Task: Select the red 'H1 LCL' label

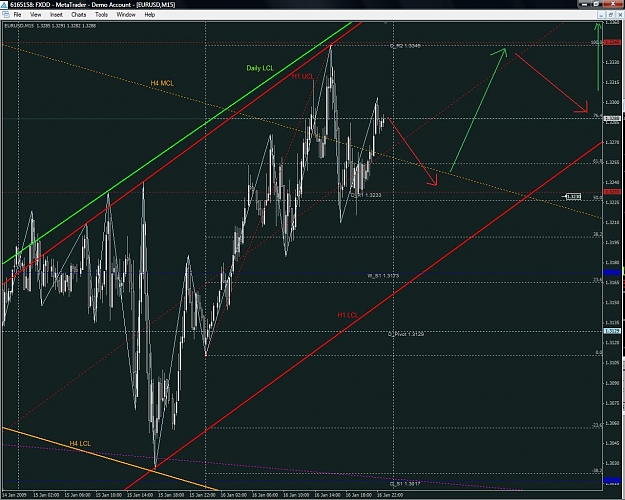Action: pyautogui.click(x=348, y=315)
